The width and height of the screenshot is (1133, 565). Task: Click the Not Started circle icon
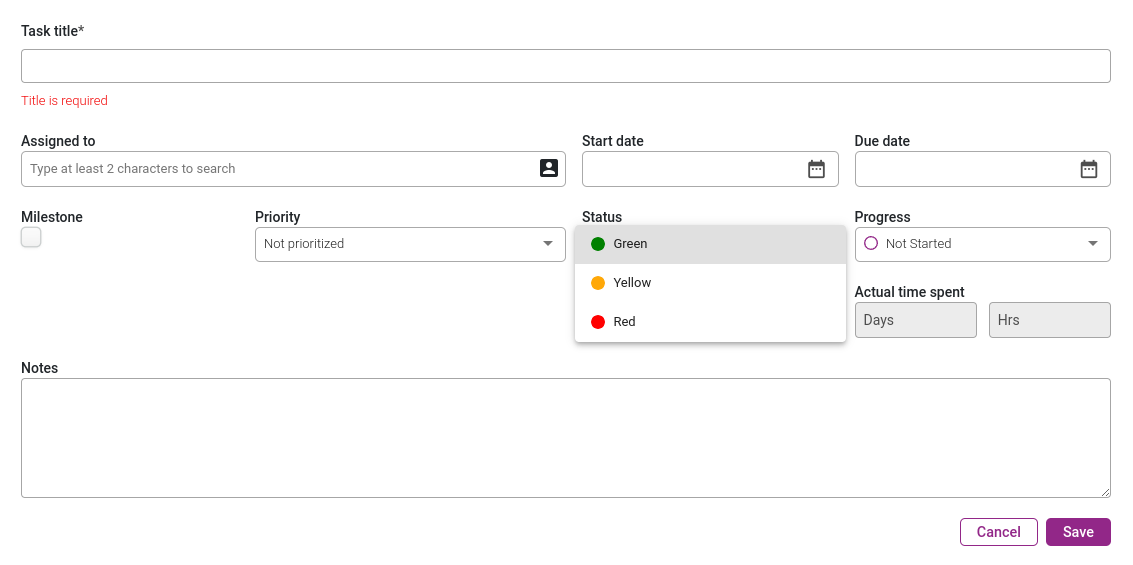871,243
